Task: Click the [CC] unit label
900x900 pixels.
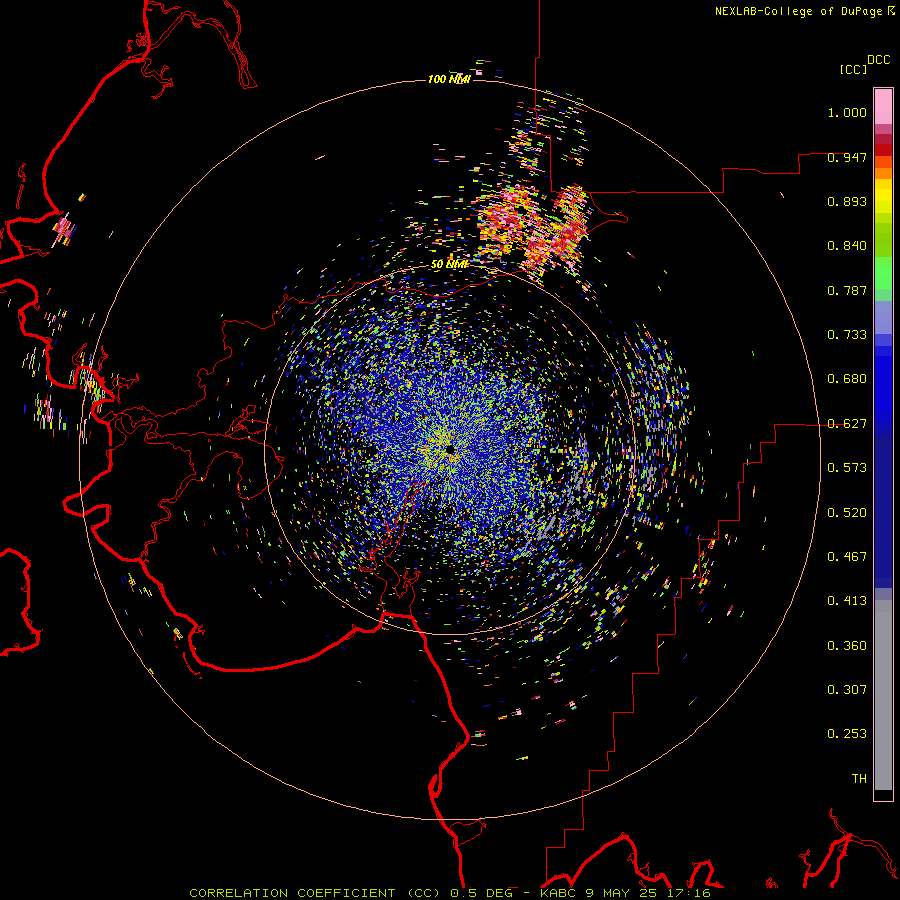Action: 853,69
